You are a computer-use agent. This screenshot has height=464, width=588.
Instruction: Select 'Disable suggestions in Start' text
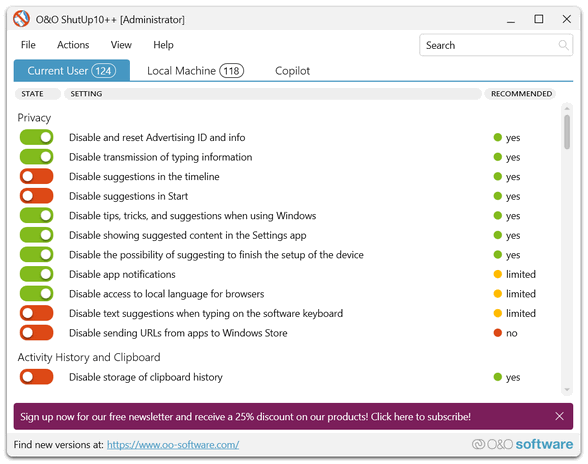coord(128,196)
